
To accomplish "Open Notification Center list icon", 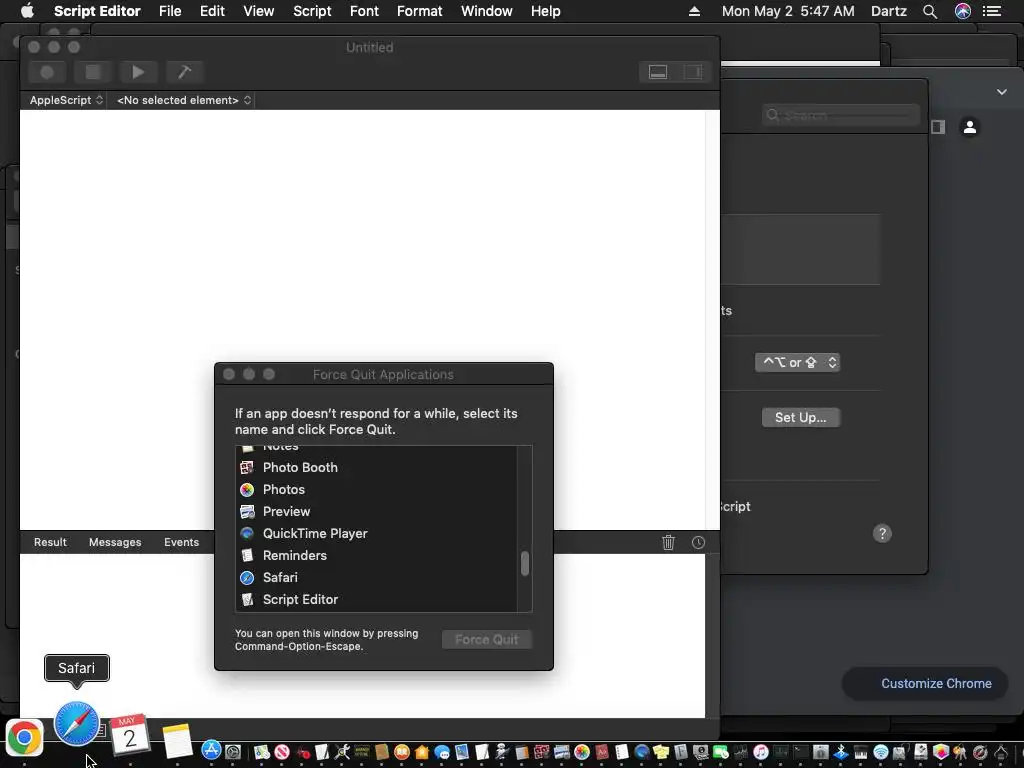I will tap(992, 11).
